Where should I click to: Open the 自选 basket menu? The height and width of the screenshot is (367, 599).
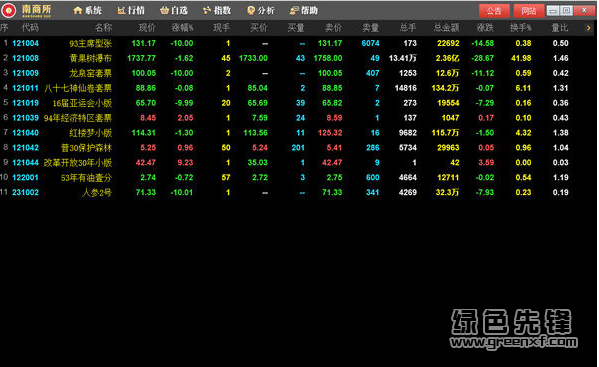click(174, 10)
